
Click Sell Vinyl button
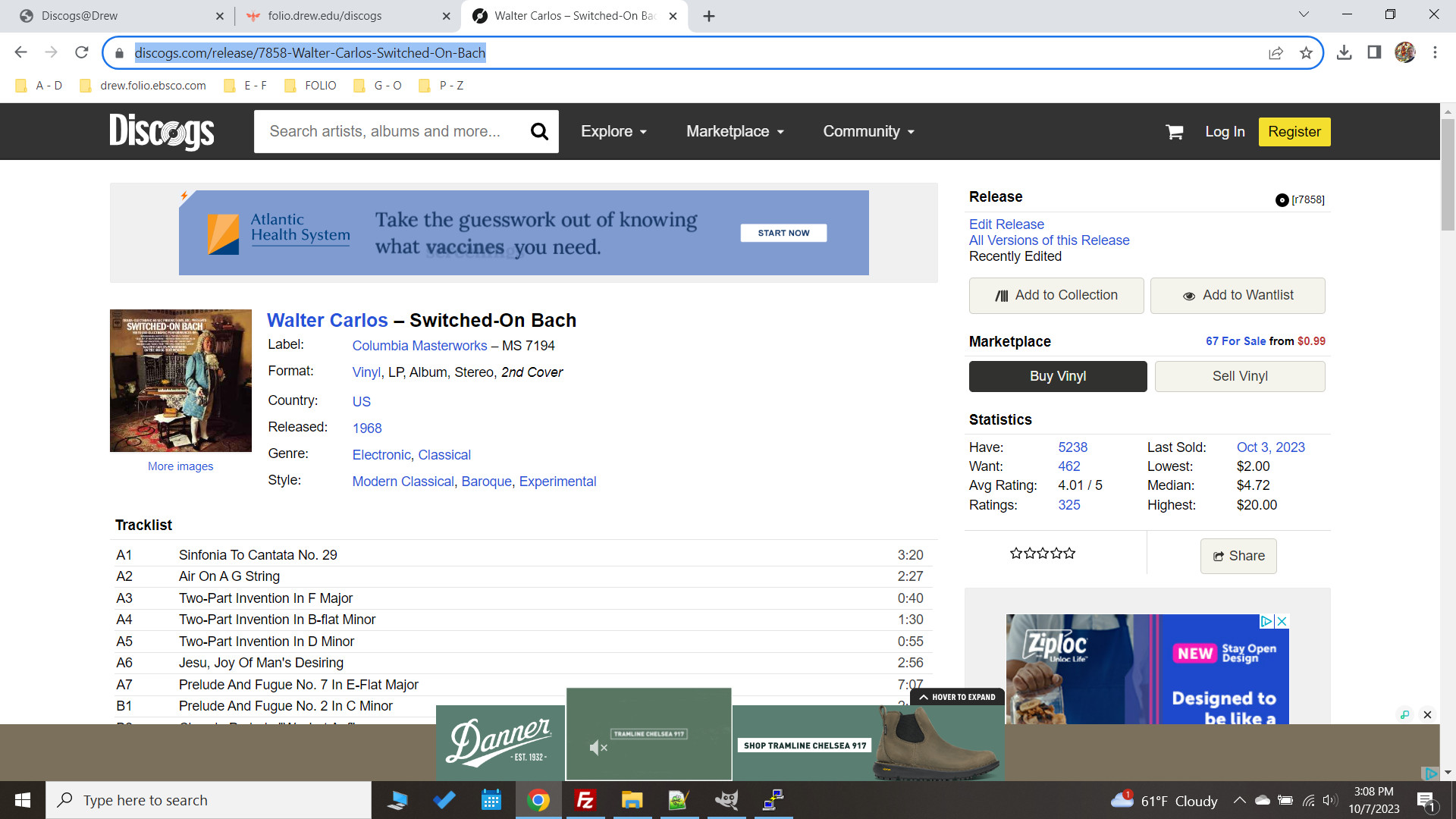coord(1240,376)
